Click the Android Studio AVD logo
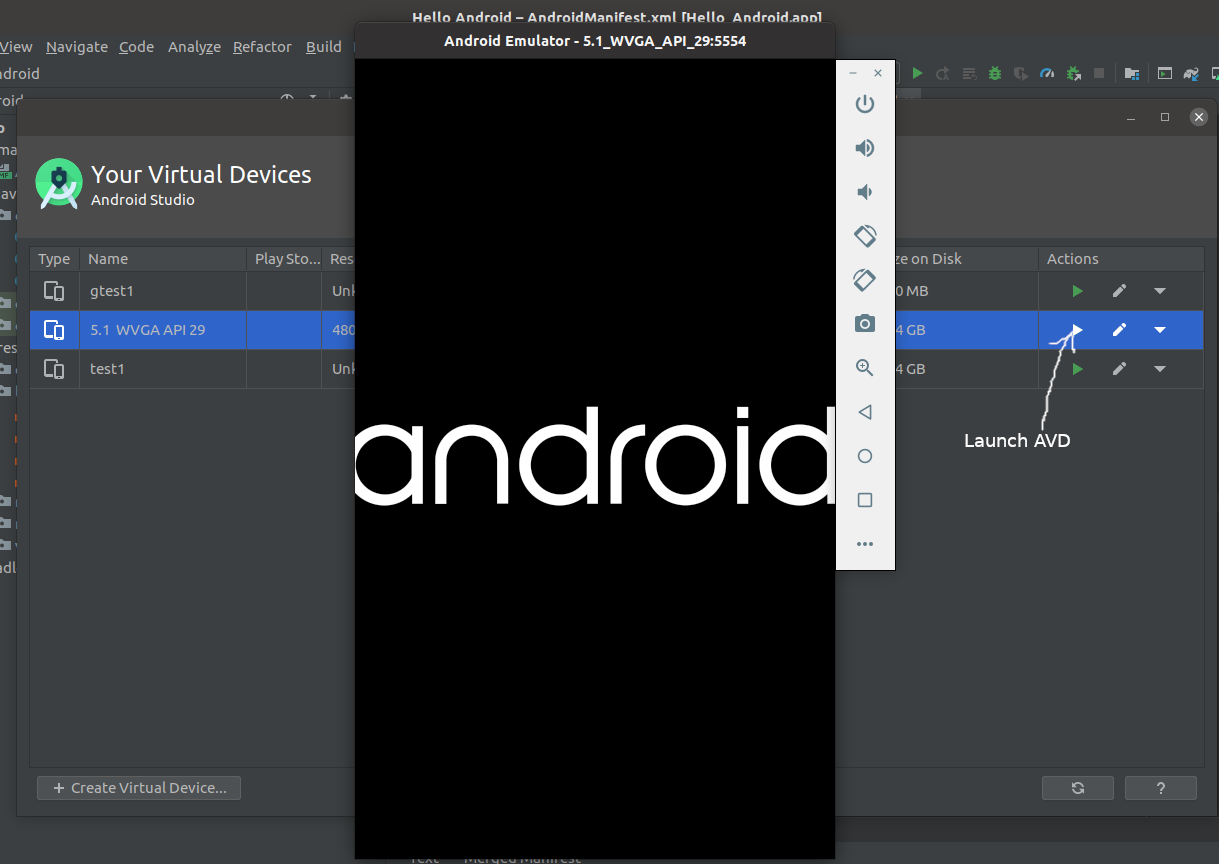 (x=59, y=183)
